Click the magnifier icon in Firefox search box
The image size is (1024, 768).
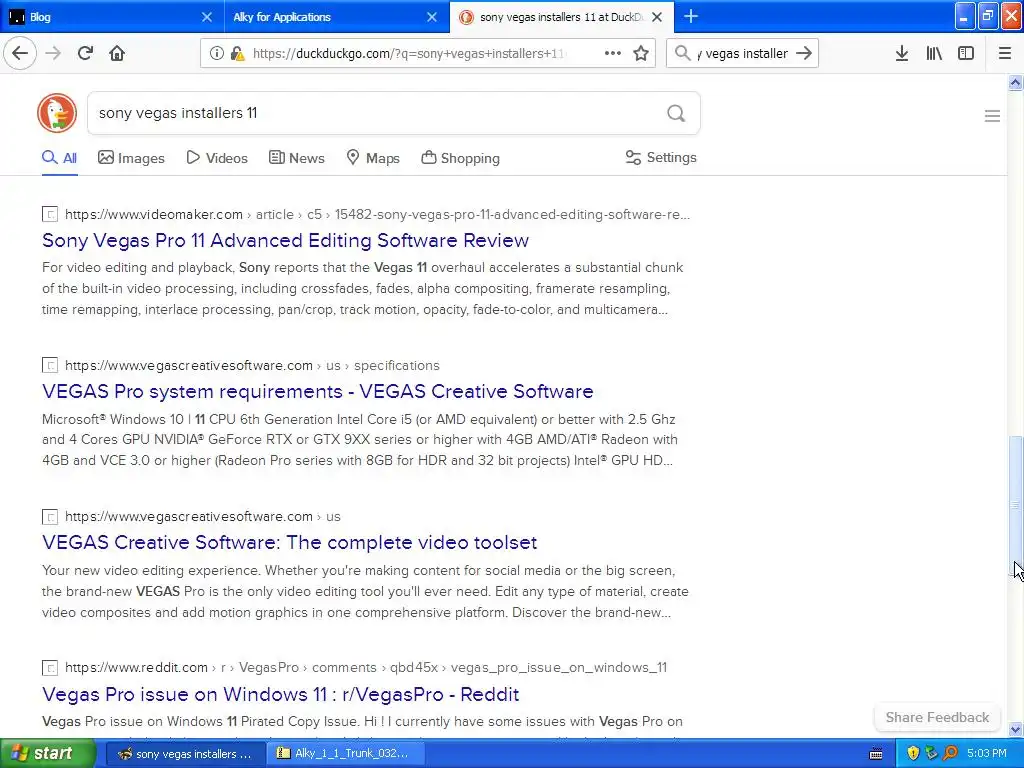coord(682,53)
